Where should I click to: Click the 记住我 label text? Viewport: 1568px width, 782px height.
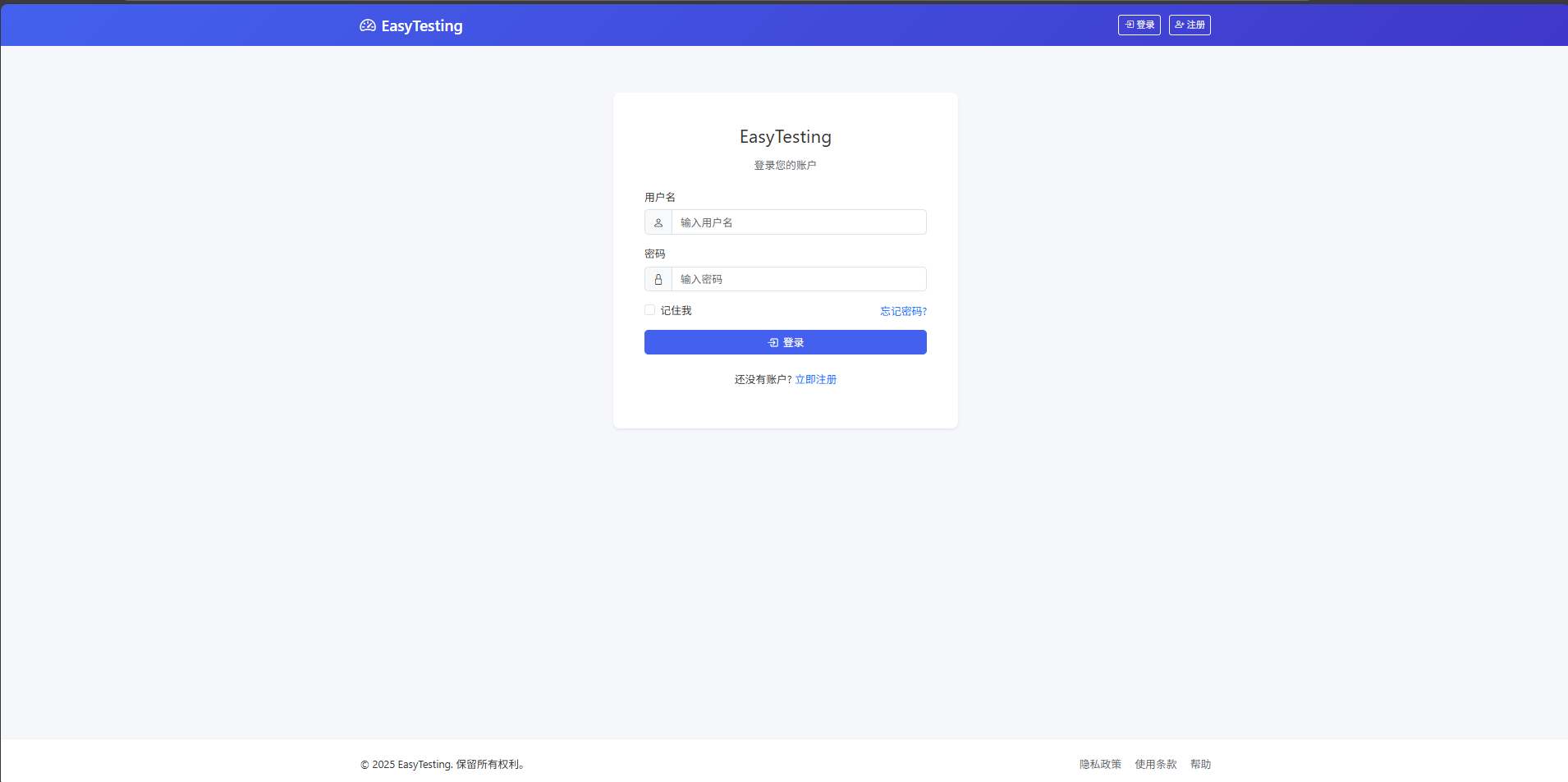tap(676, 310)
